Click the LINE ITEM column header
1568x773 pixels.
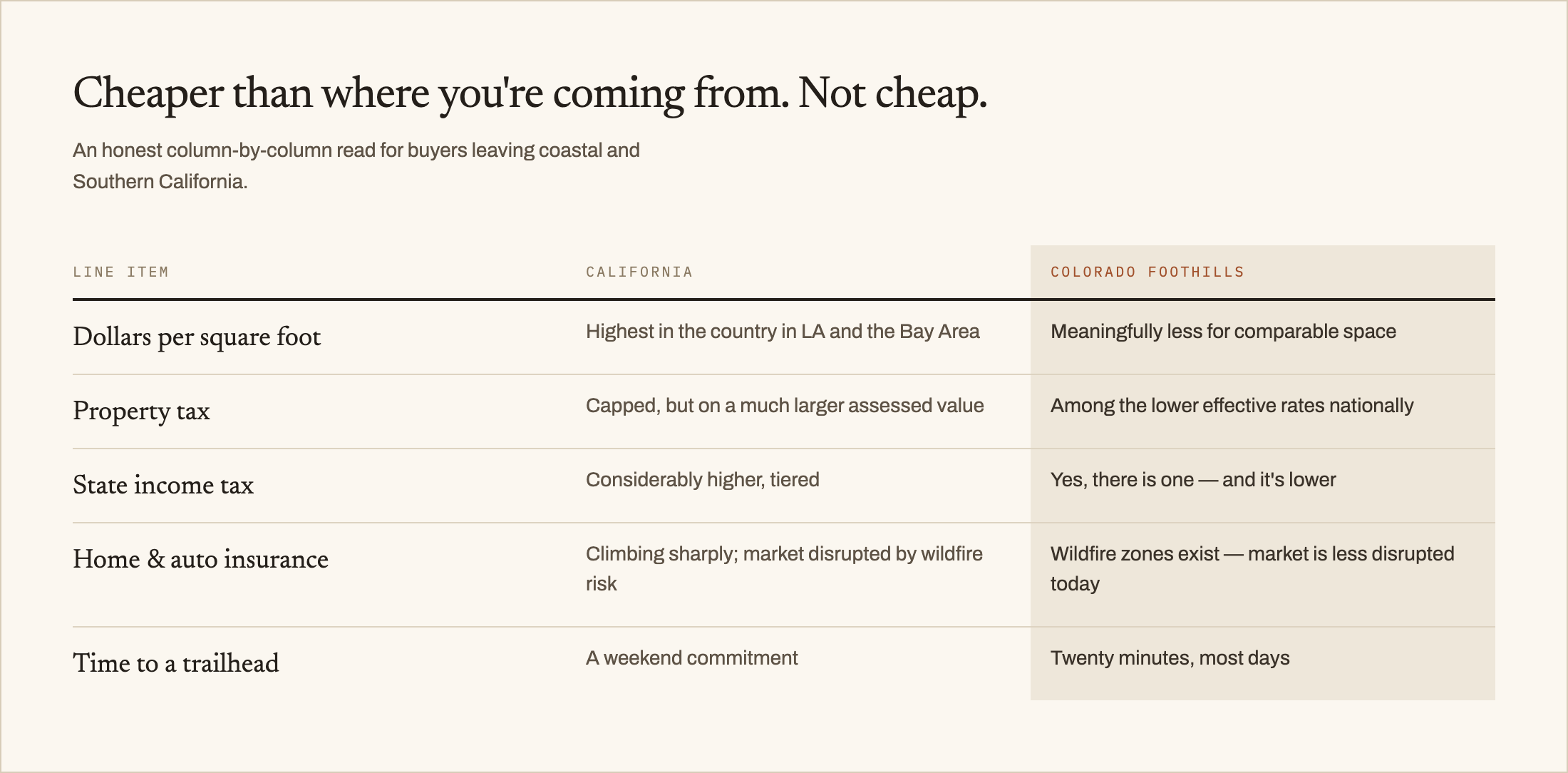point(120,272)
